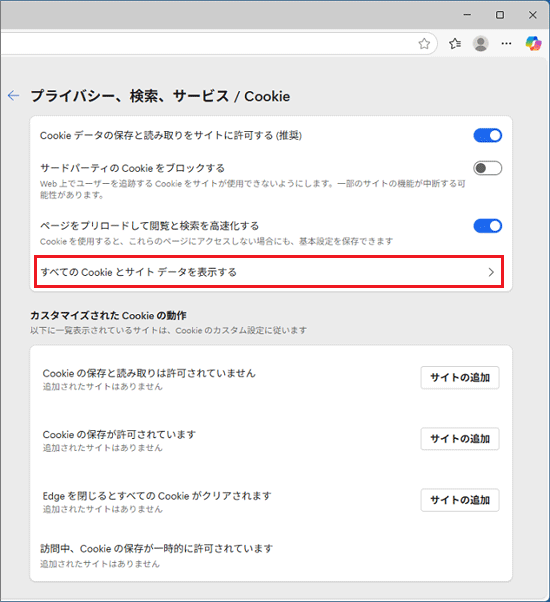Image resolution: width=550 pixels, height=602 pixels.
Task: Toggle ページをプリロードして閲覧と検索を高速化する switch
Action: [x=487, y=226]
